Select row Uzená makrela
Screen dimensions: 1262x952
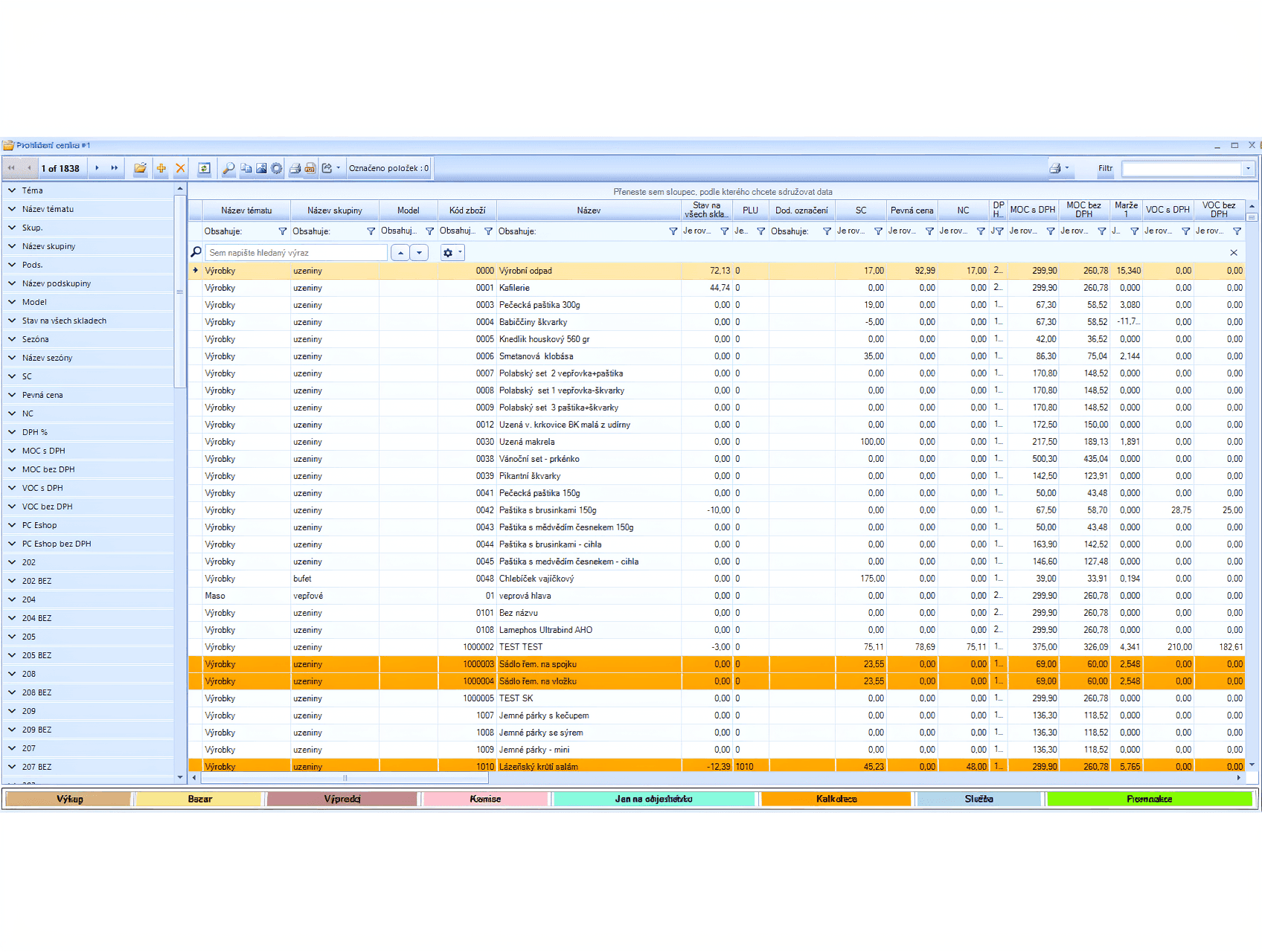tap(717, 442)
